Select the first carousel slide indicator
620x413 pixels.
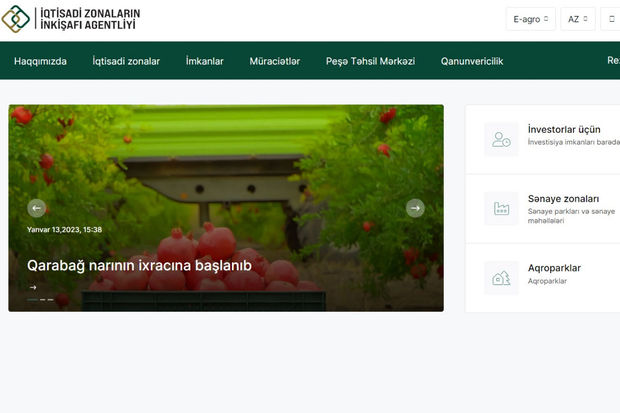[x=32, y=300]
